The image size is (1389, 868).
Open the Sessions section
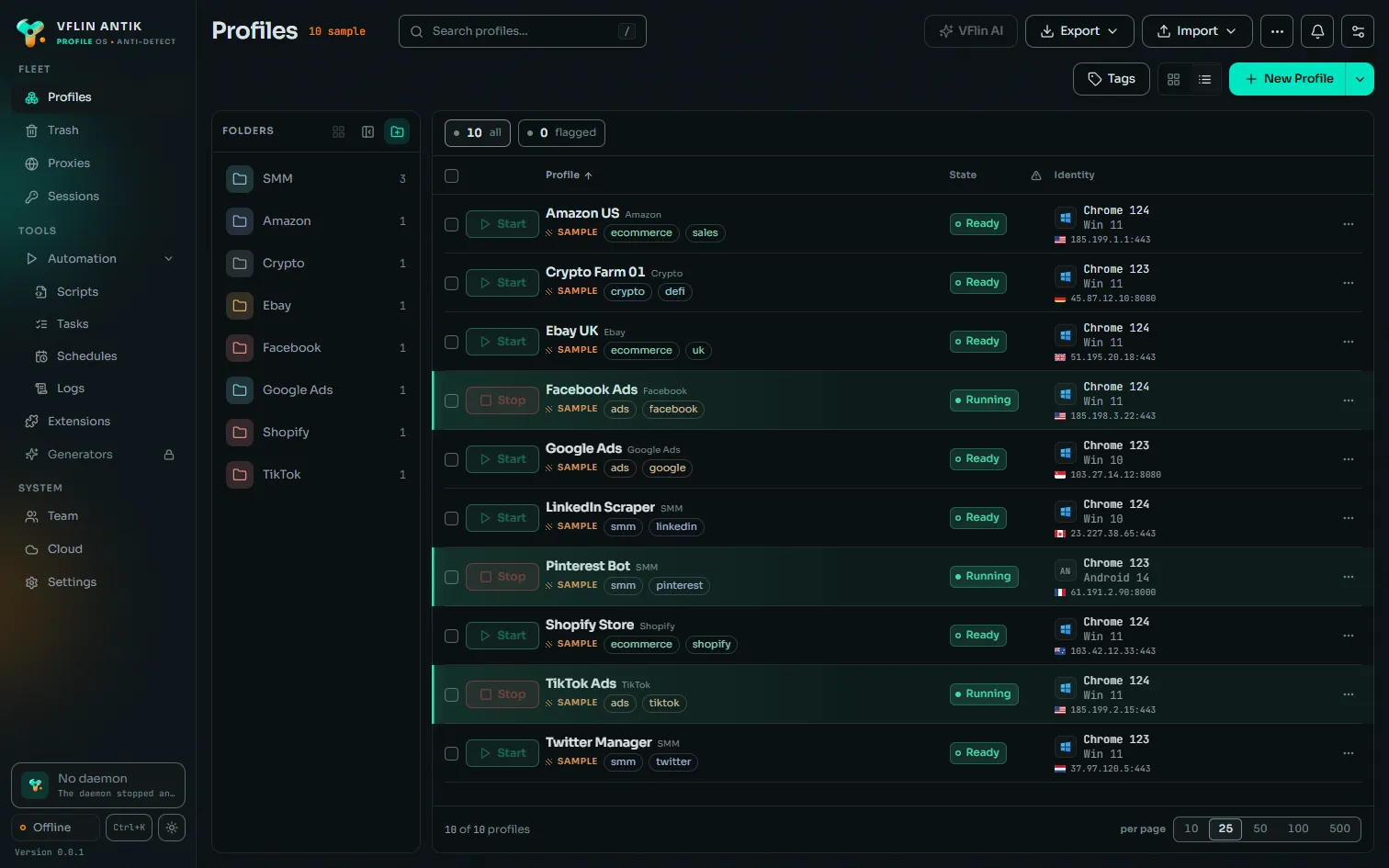[x=97, y=197]
